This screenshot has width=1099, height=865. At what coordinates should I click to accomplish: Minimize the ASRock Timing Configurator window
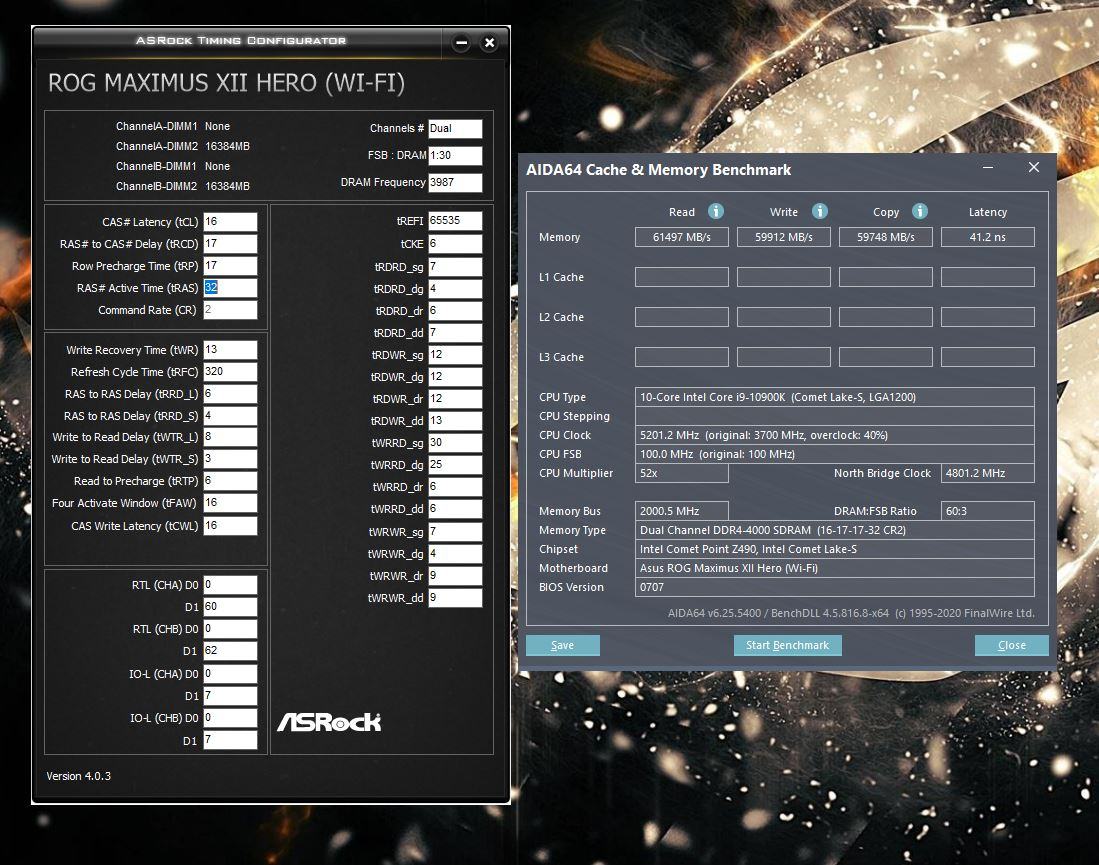(x=461, y=43)
